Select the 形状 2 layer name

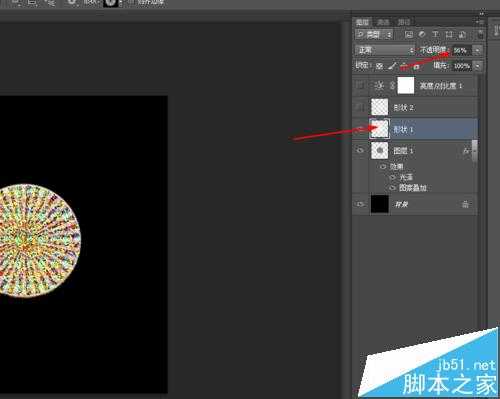(x=404, y=108)
